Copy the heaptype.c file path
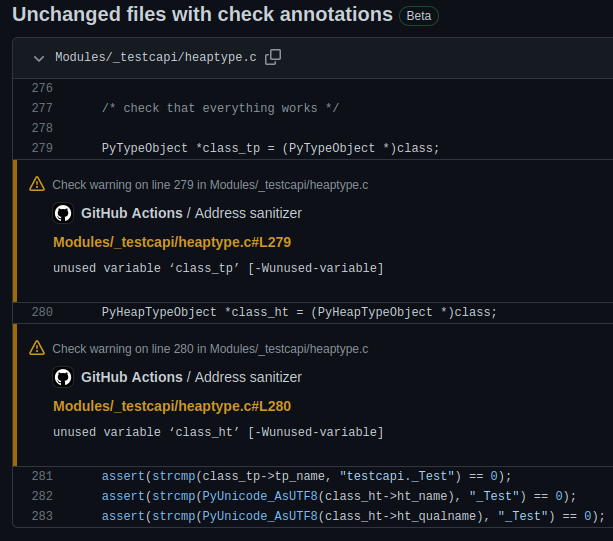Screen dimensions: 613x541 click(273, 57)
